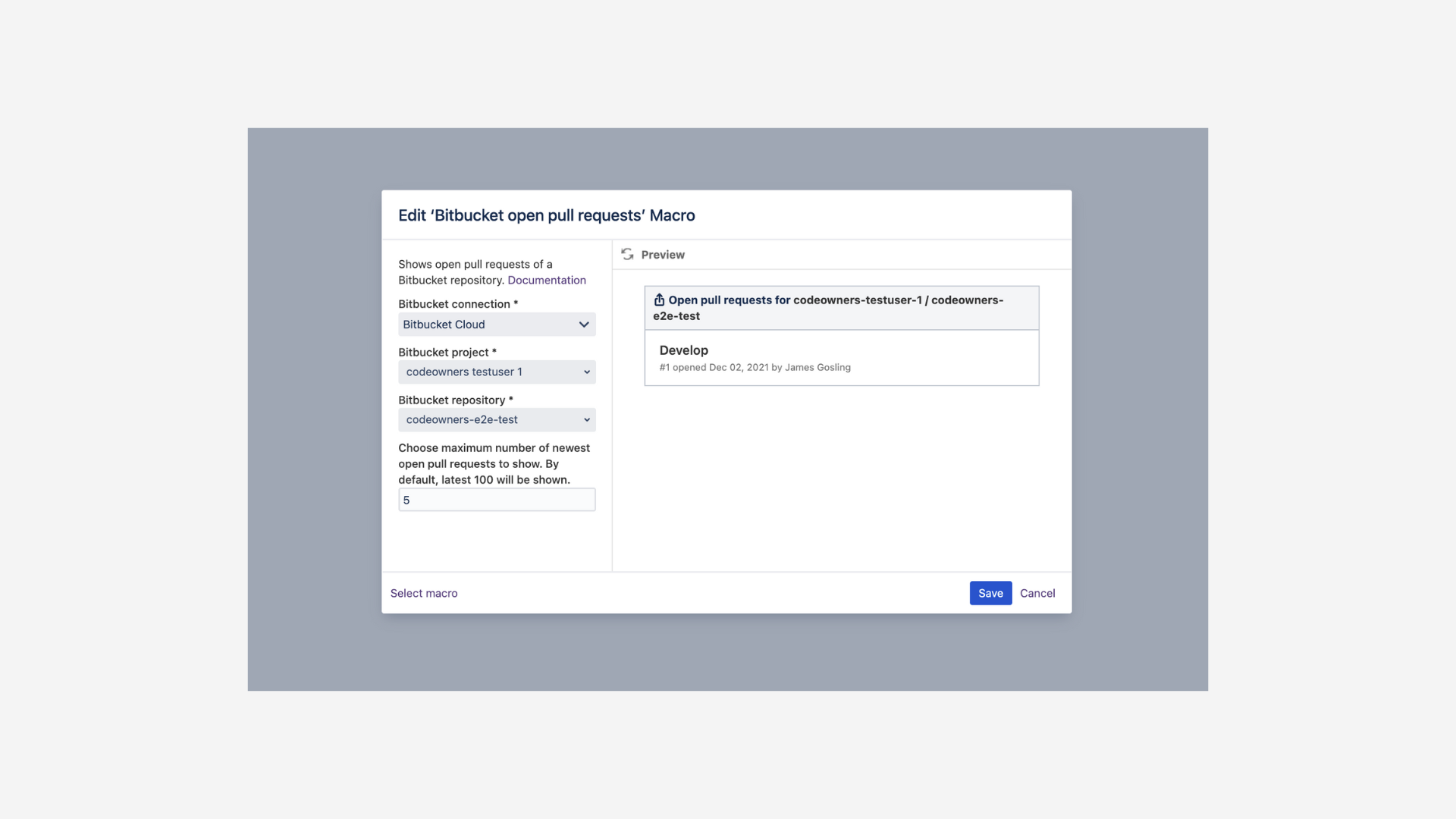Image resolution: width=1456 pixels, height=819 pixels.
Task: Click Select macro
Action: (424, 593)
